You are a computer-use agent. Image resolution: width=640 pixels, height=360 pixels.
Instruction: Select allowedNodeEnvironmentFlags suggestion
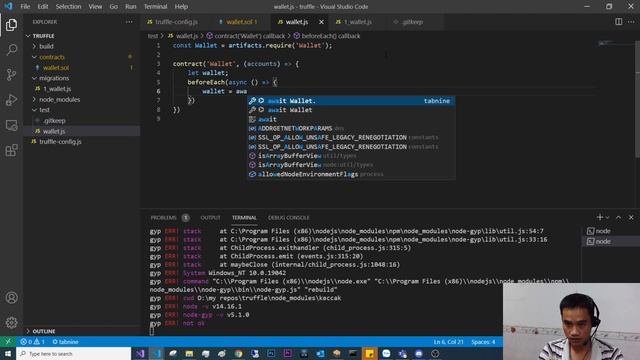pos(351,174)
